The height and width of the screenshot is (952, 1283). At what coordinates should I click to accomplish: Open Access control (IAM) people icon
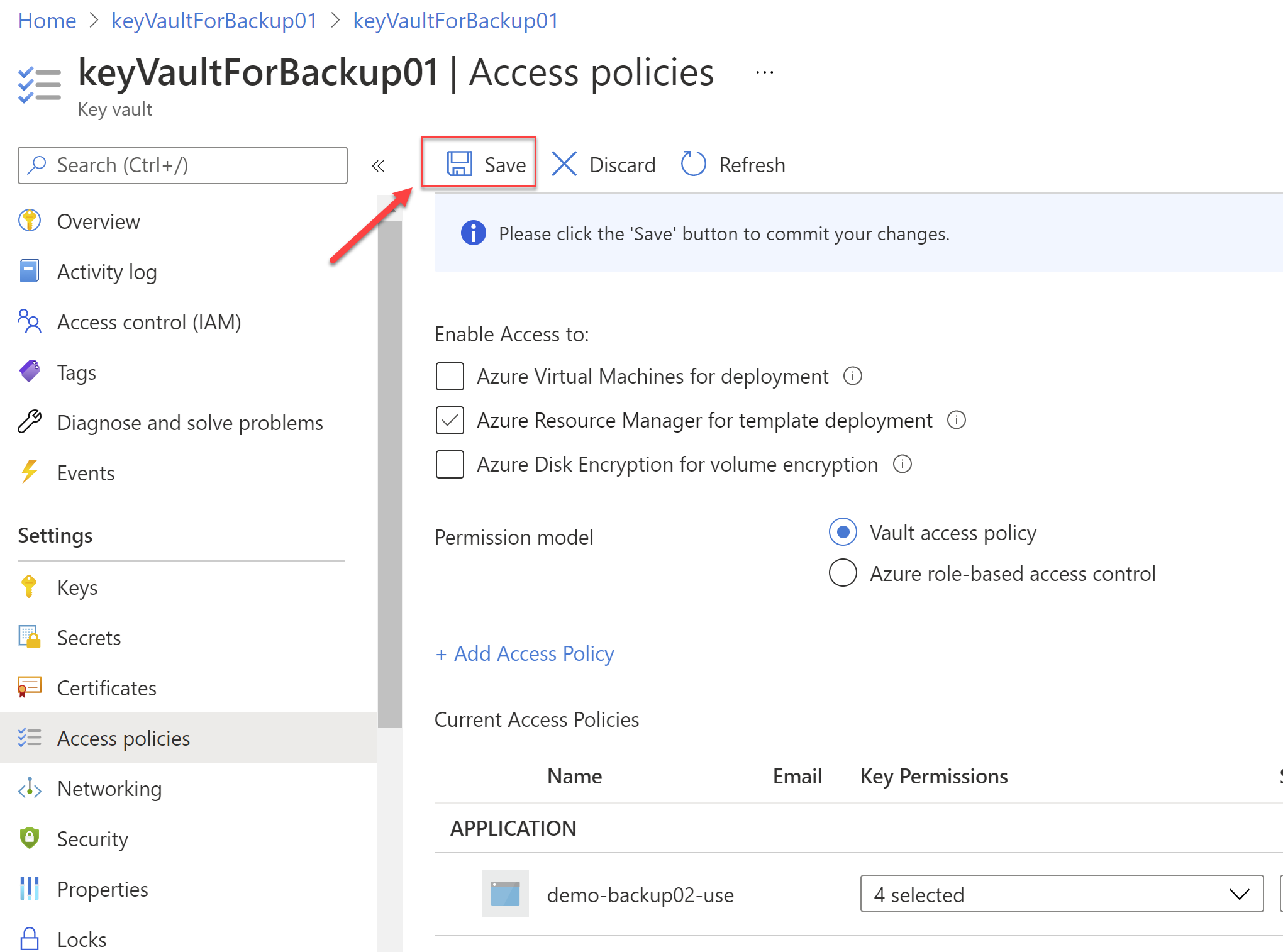click(x=30, y=321)
